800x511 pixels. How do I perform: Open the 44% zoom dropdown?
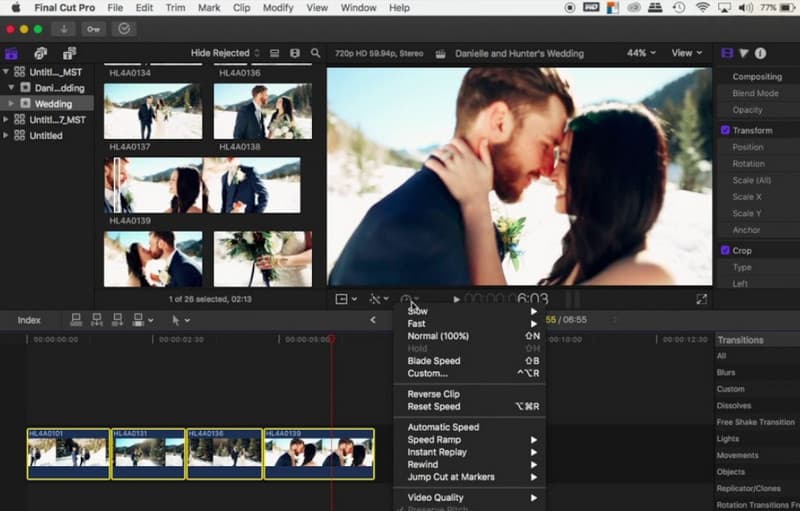click(x=641, y=53)
